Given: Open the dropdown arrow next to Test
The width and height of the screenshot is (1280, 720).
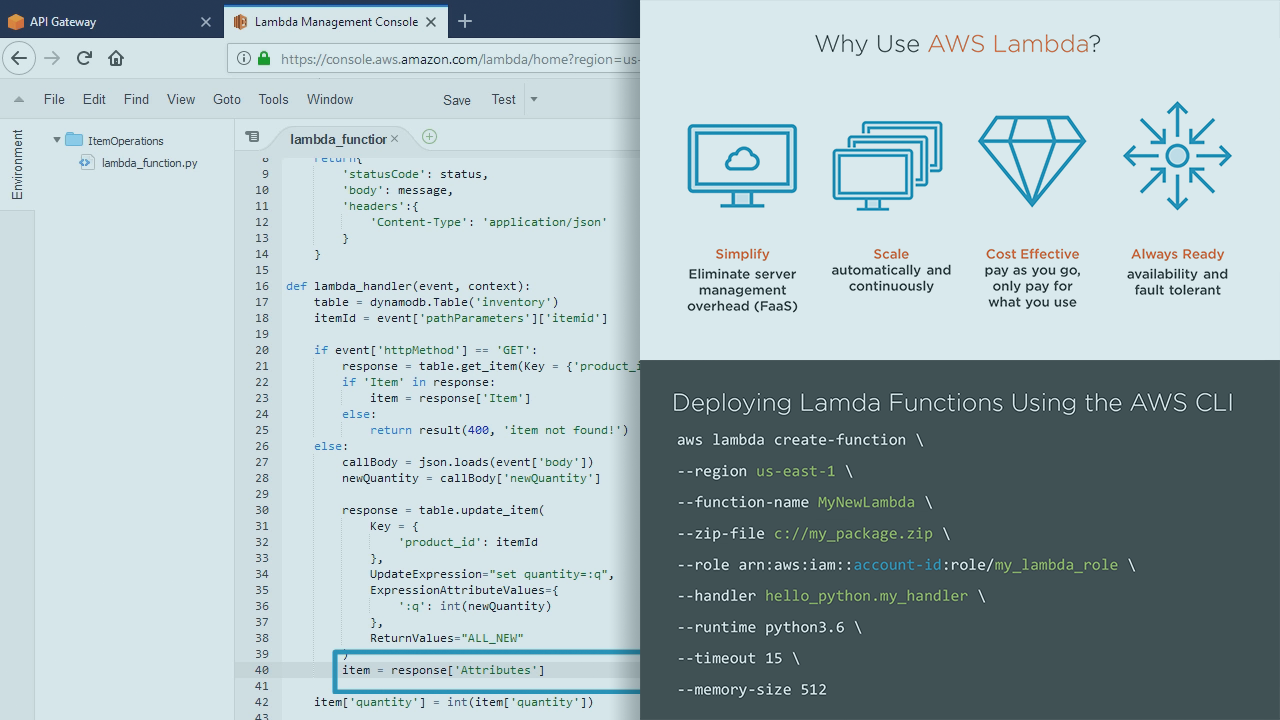Looking at the screenshot, I should [x=533, y=99].
